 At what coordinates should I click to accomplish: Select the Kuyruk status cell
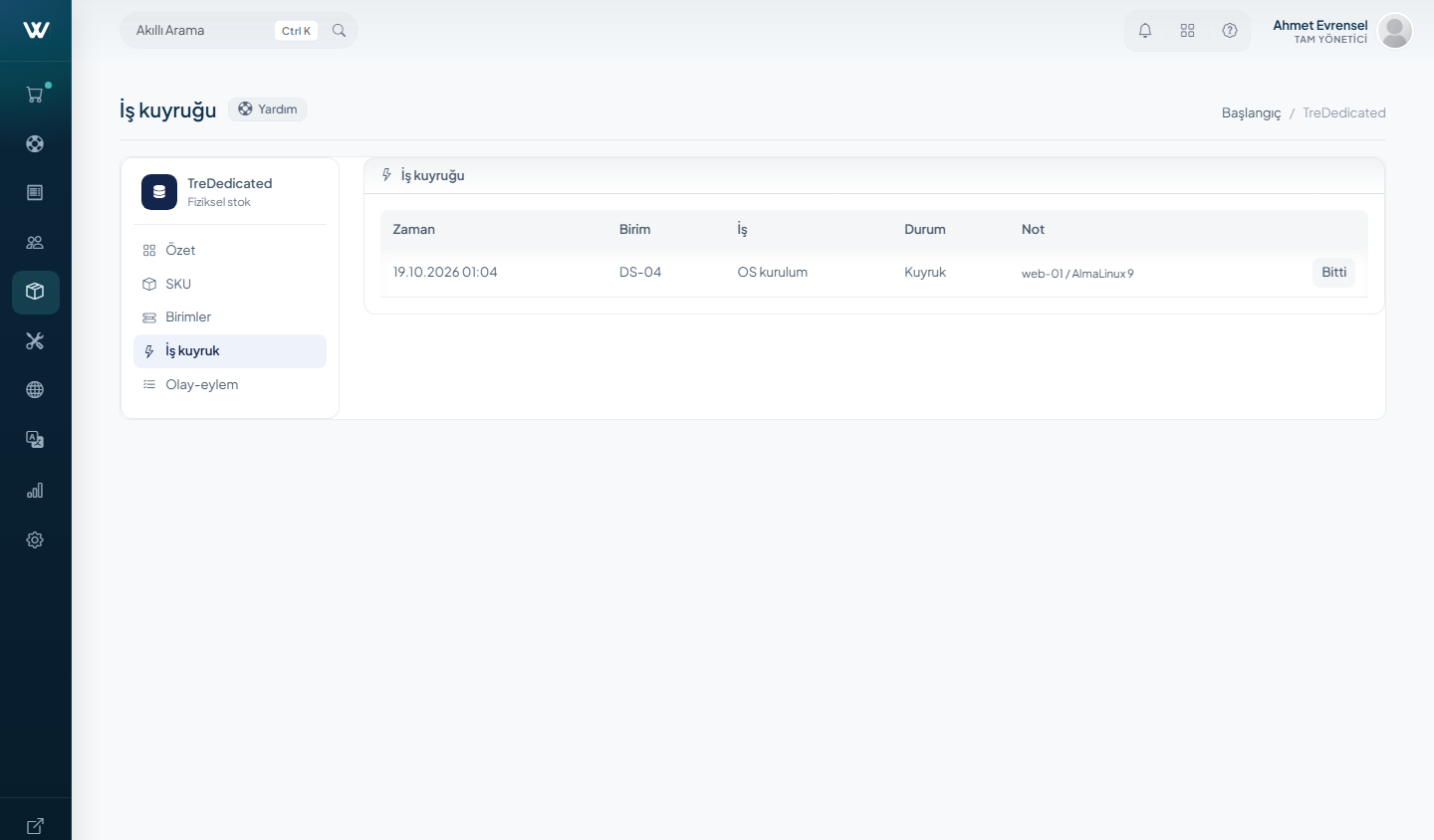pyautogui.click(x=925, y=272)
